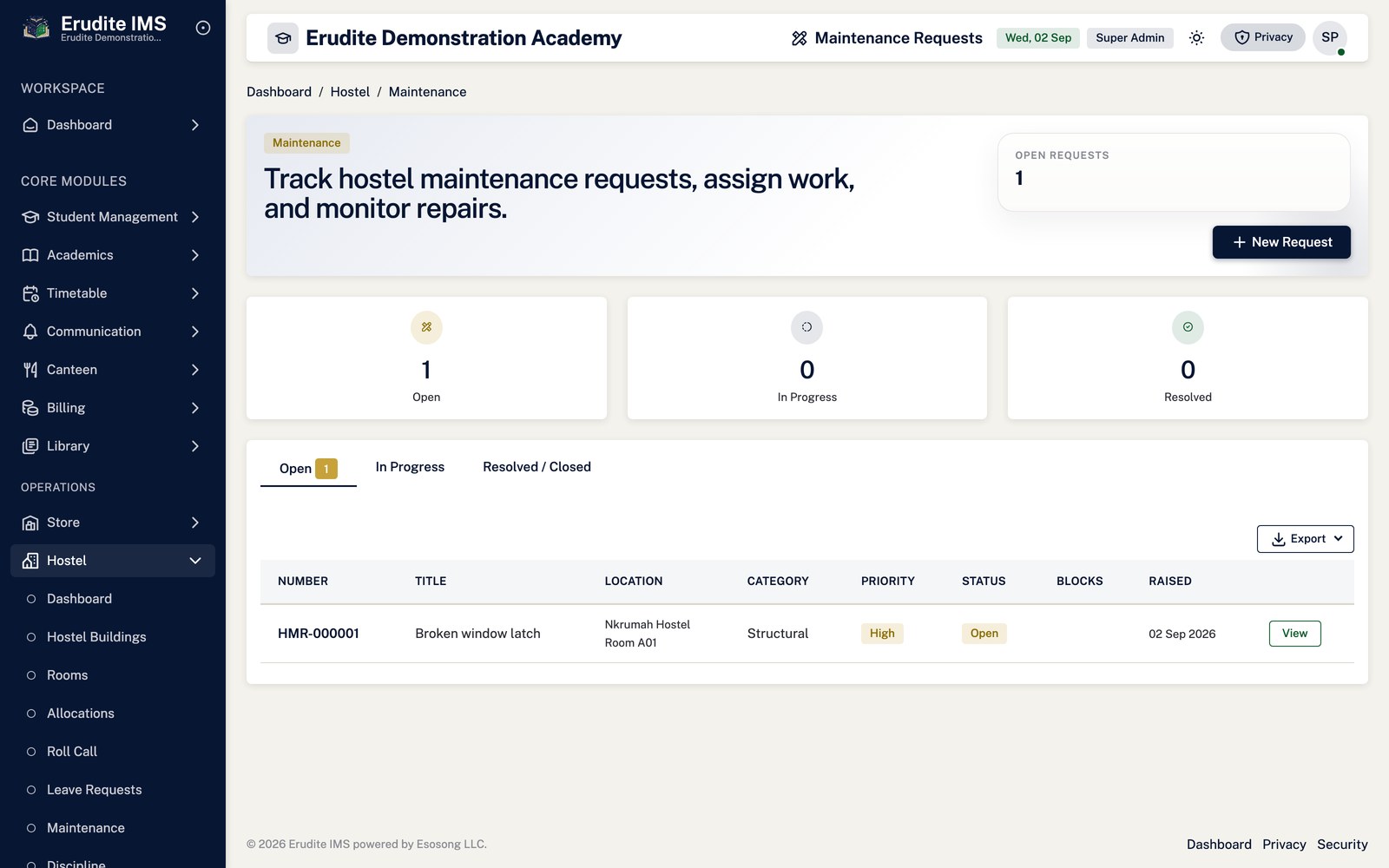
Task: Click the Canteen utensils icon
Action: click(30, 370)
